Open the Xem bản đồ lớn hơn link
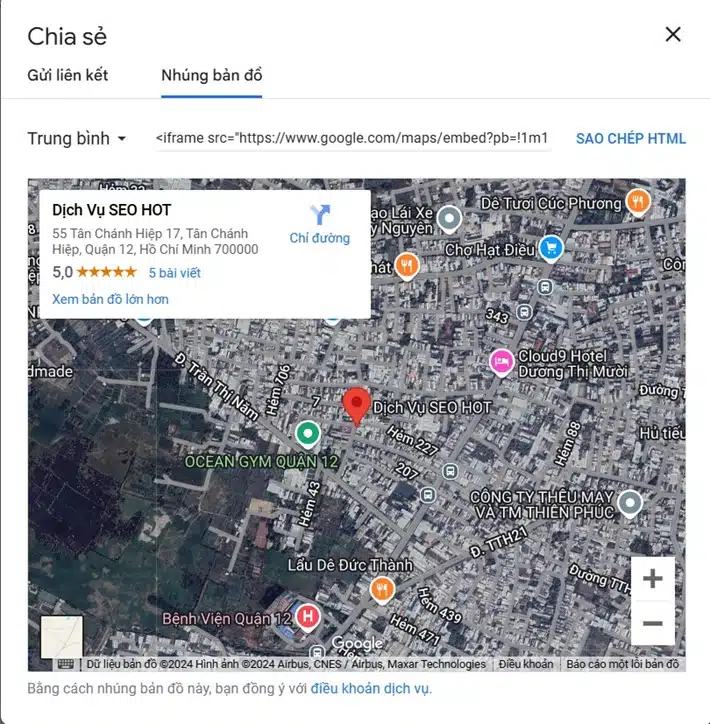Viewport: 710px width, 724px height. click(x=110, y=299)
